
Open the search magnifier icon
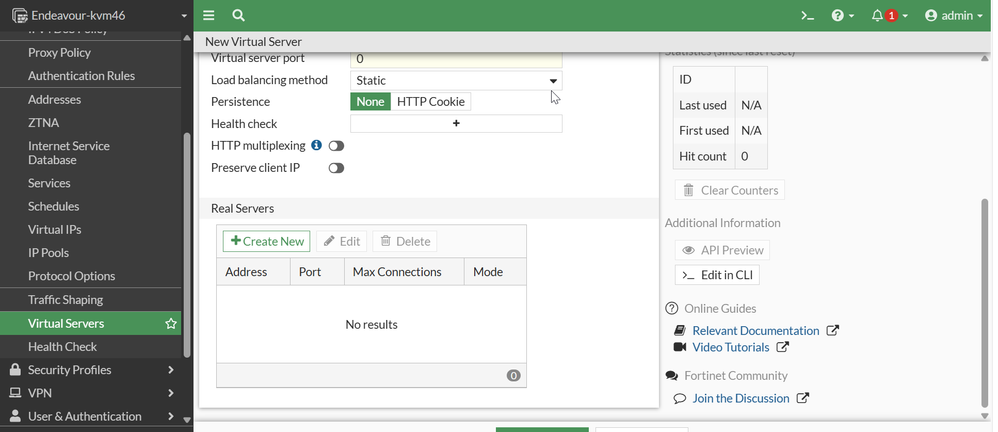click(x=238, y=16)
